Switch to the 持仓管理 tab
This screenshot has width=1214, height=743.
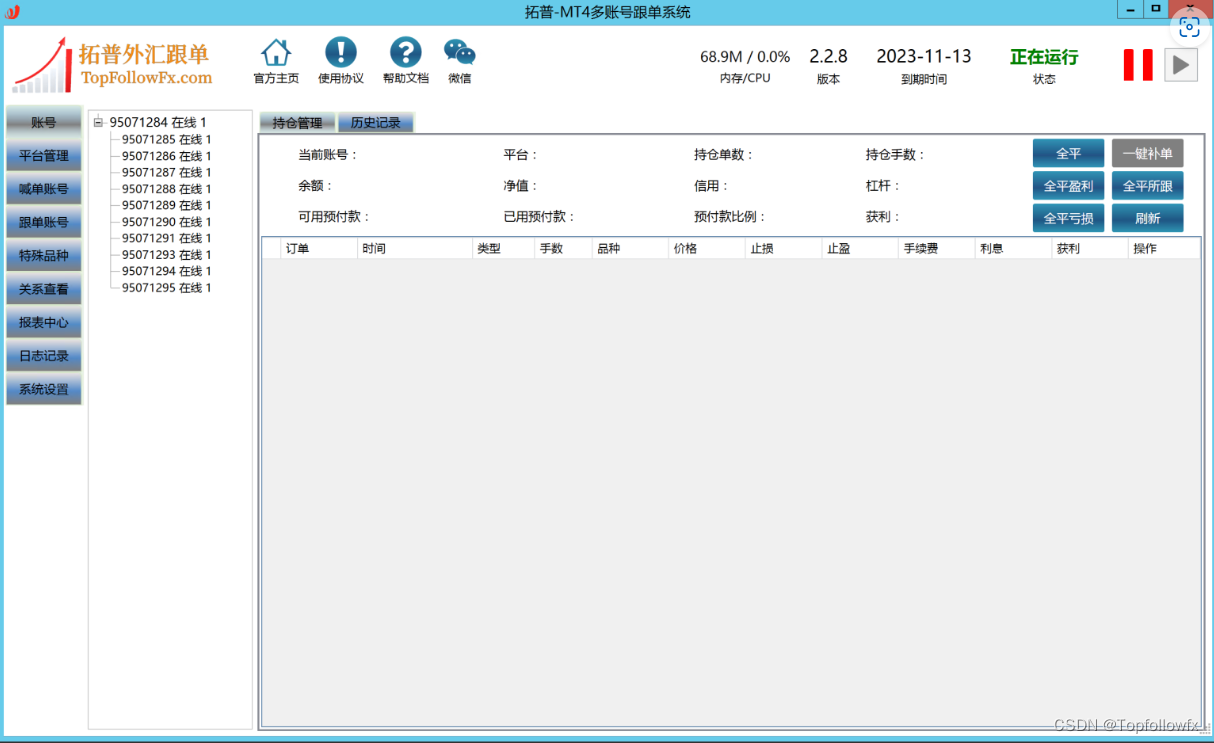click(x=297, y=123)
